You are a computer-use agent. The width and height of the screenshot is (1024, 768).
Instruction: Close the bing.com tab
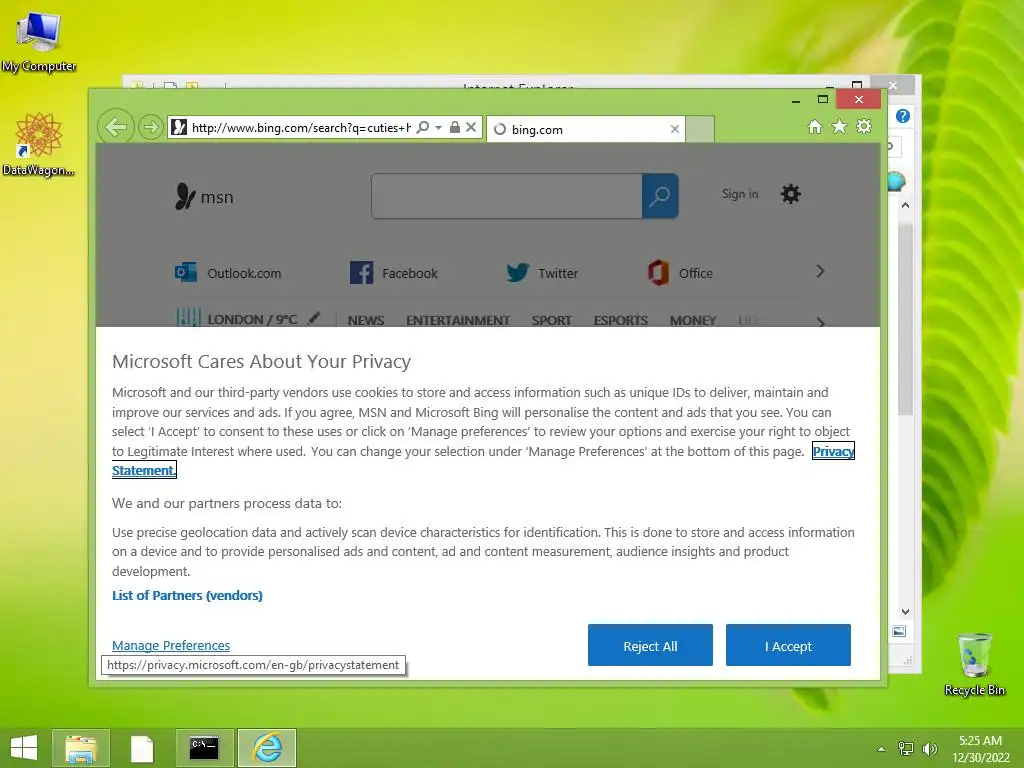click(x=675, y=129)
